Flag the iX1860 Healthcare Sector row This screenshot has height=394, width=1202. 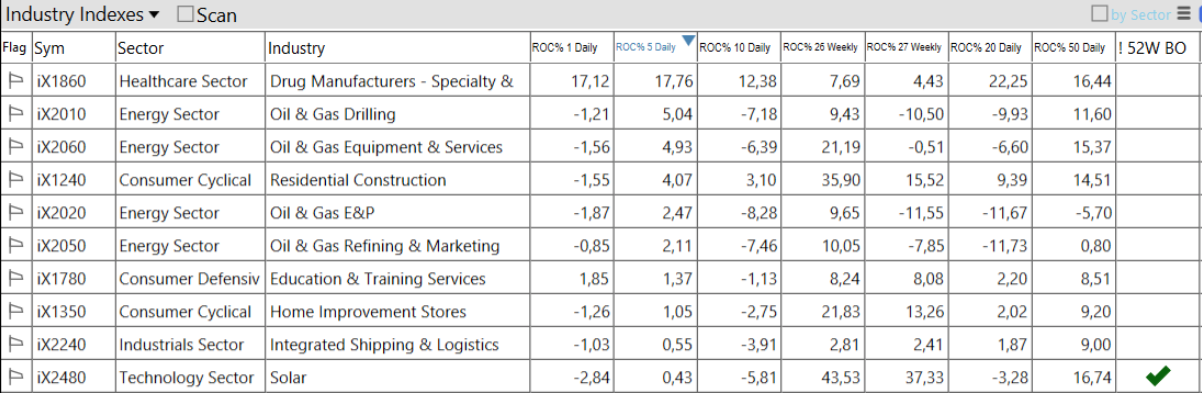(x=15, y=81)
